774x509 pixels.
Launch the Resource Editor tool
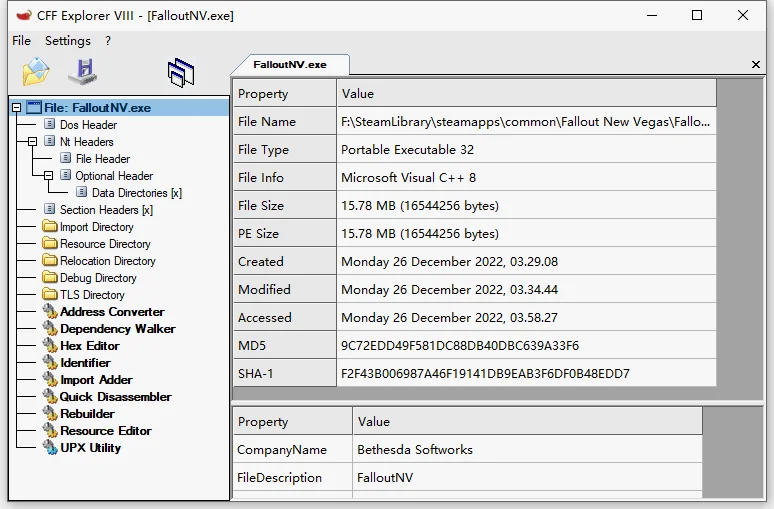point(106,431)
